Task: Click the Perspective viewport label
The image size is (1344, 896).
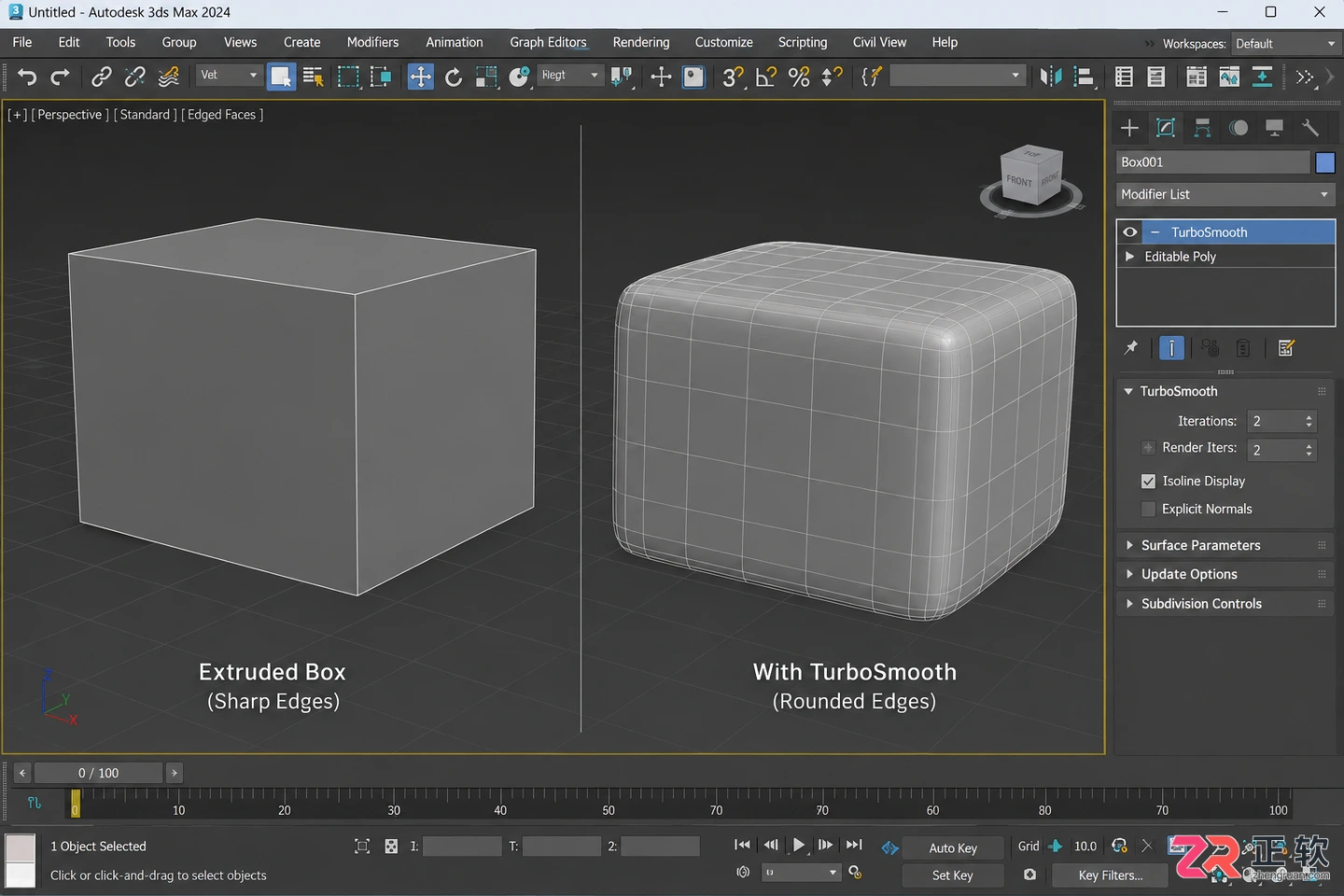Action: pyautogui.click(x=70, y=115)
